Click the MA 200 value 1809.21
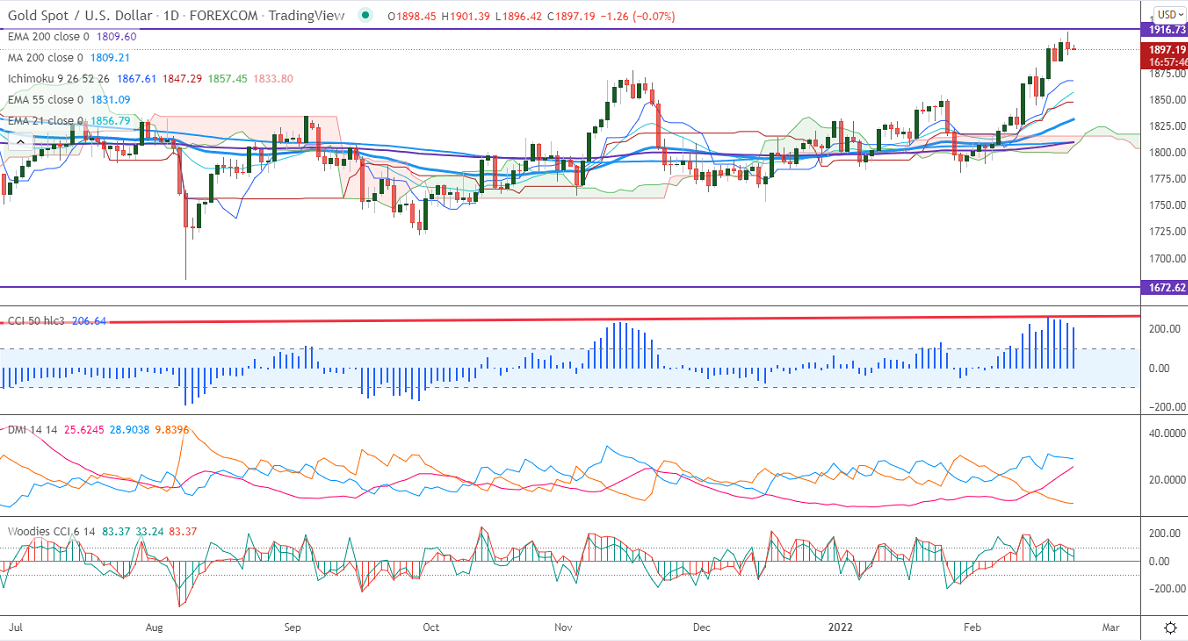 [110, 58]
